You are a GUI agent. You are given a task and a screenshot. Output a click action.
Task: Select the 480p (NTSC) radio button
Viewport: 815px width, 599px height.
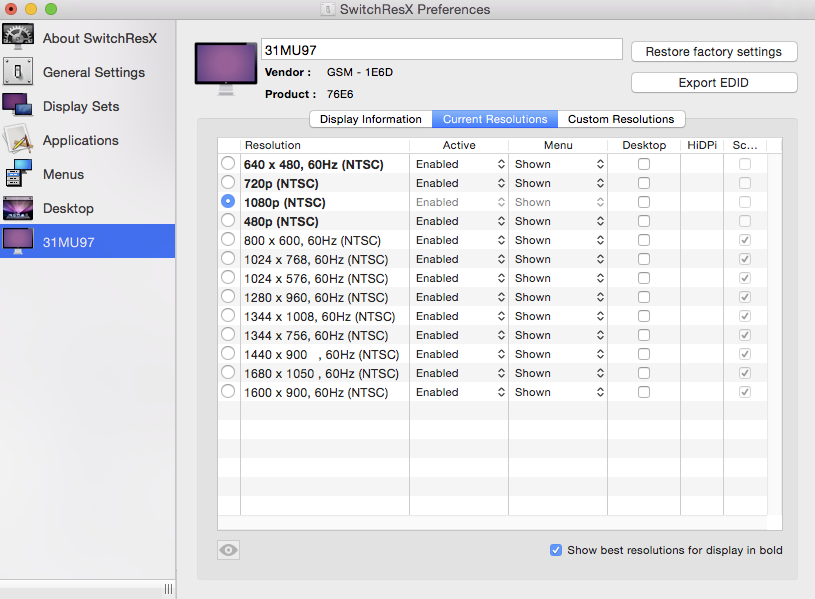coord(228,220)
